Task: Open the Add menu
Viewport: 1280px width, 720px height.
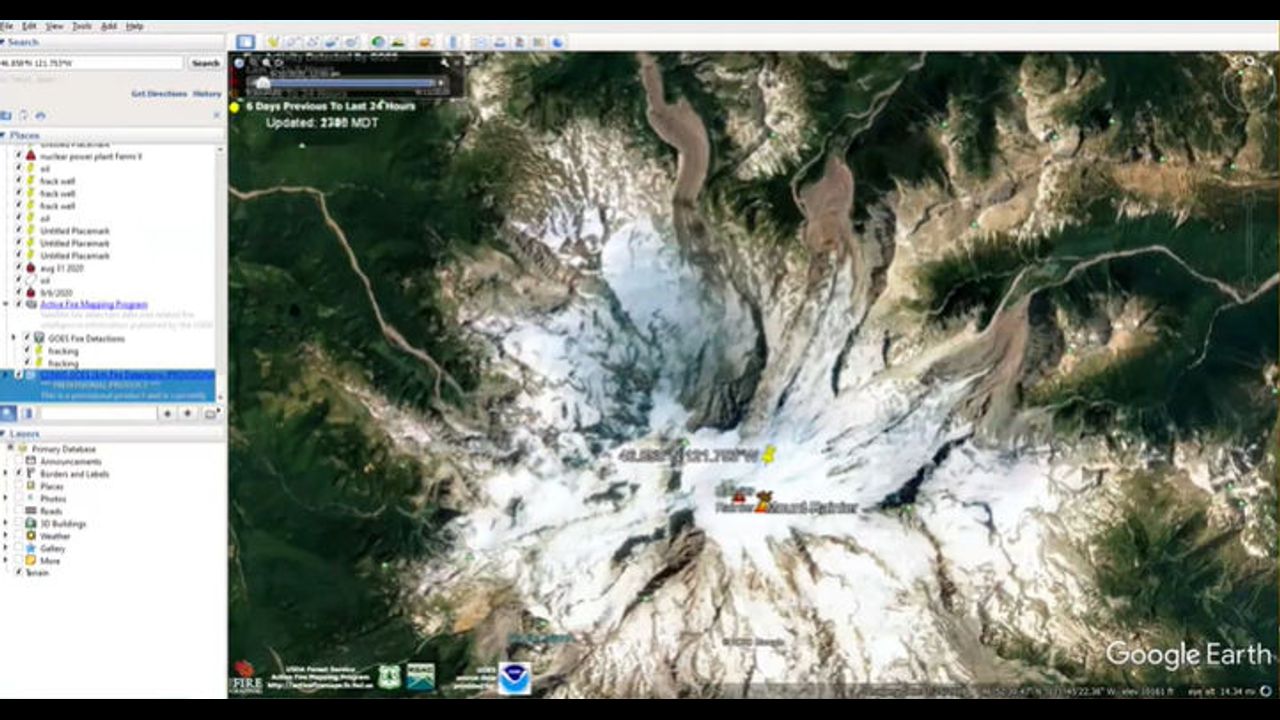Action: tap(108, 26)
